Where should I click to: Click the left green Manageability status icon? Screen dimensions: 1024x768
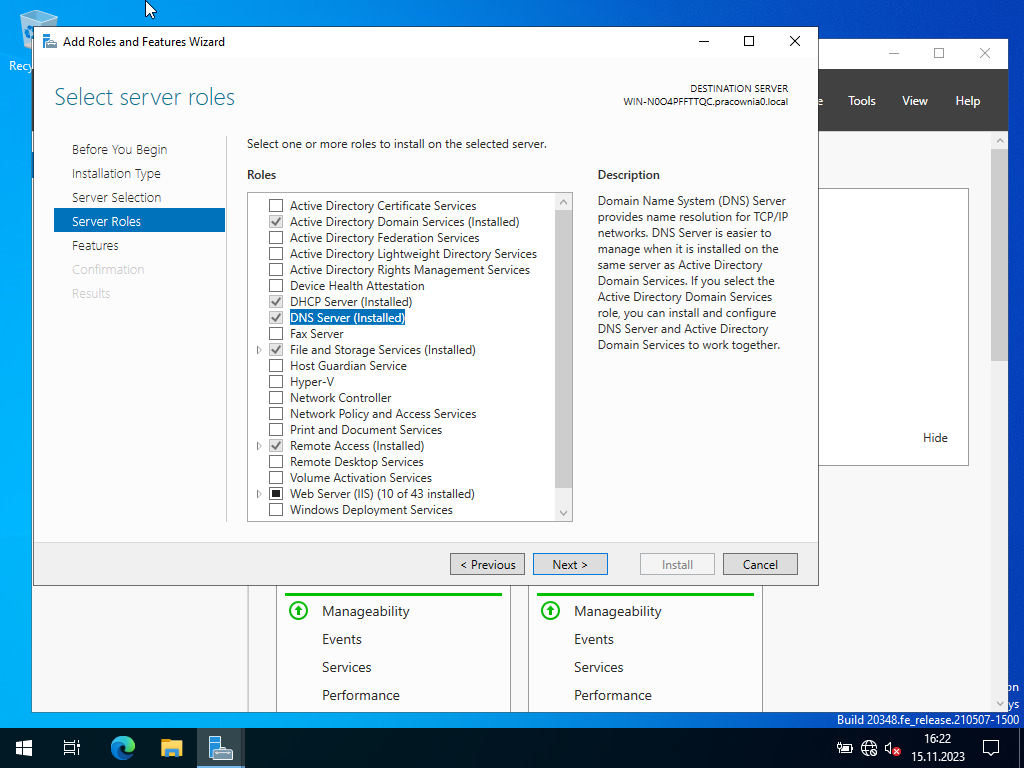click(298, 611)
